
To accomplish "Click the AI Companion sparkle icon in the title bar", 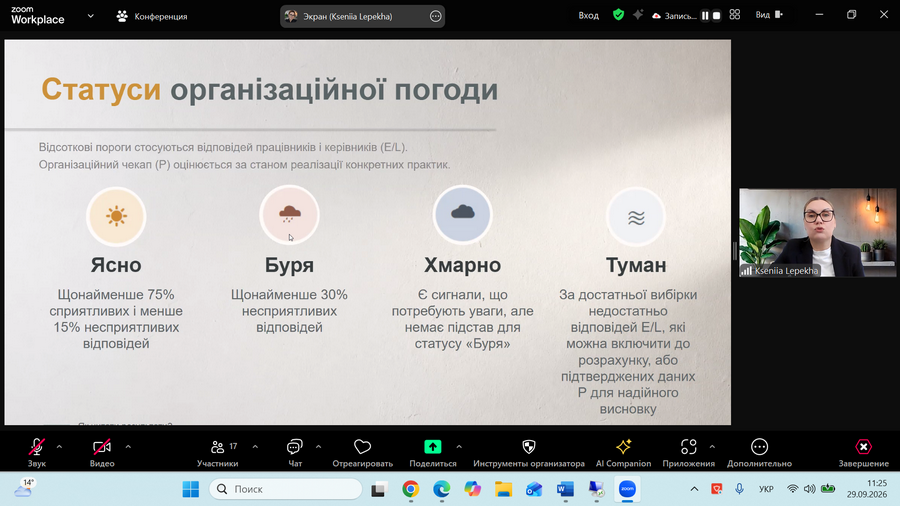I will click(638, 15).
